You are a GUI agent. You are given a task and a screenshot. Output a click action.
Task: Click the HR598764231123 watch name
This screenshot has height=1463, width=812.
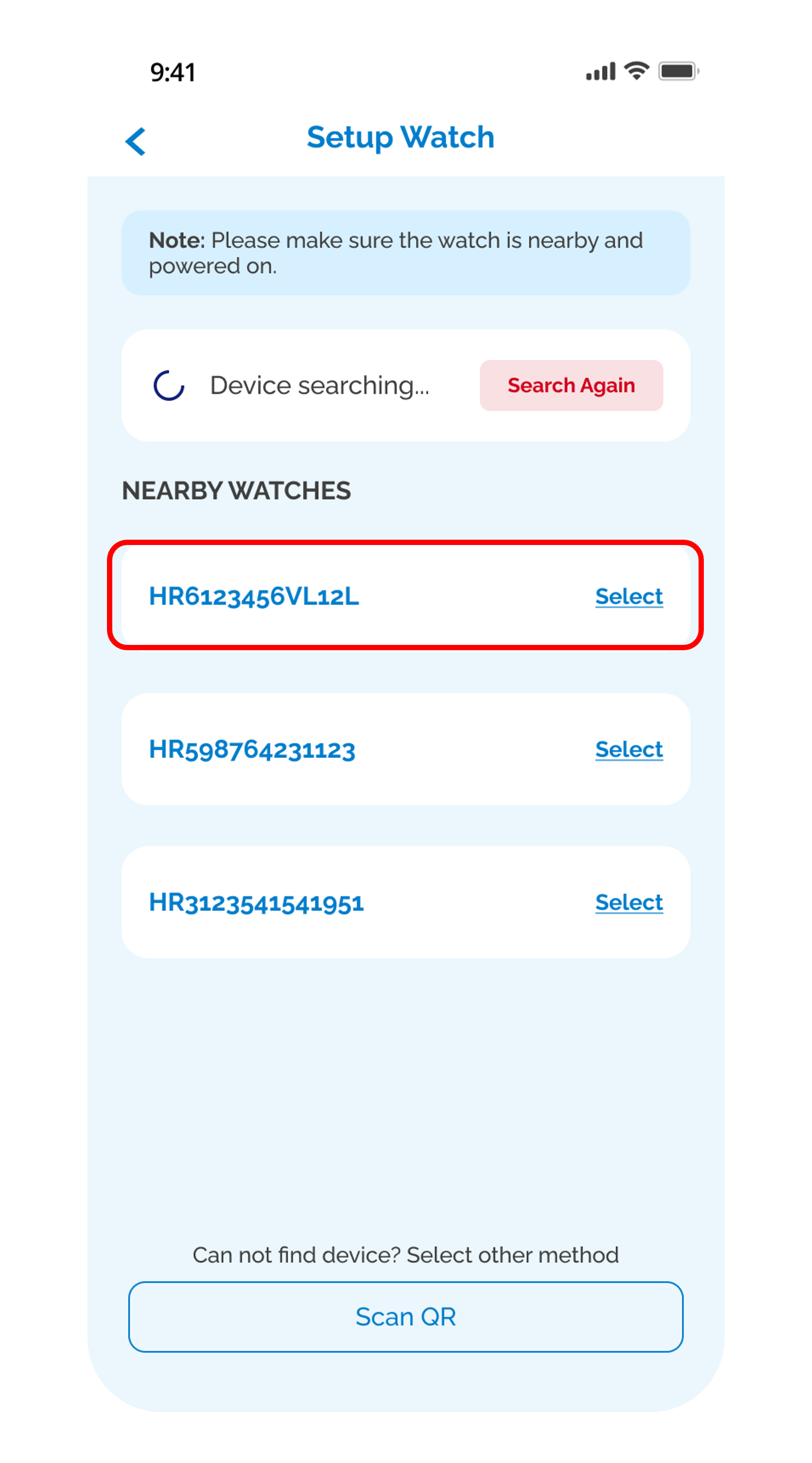coord(252,750)
